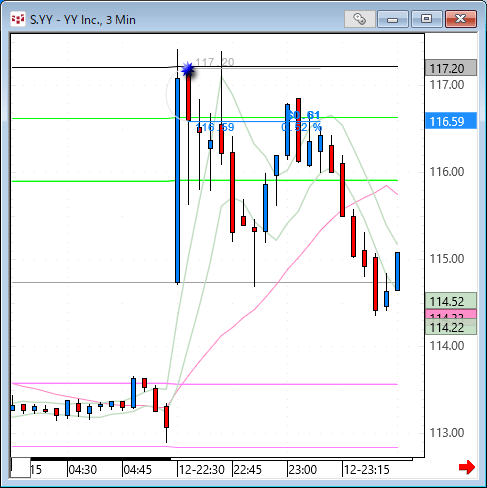Click the 12-22:30 time axis label
Viewport: 487px width, 488px height.
tap(202, 470)
